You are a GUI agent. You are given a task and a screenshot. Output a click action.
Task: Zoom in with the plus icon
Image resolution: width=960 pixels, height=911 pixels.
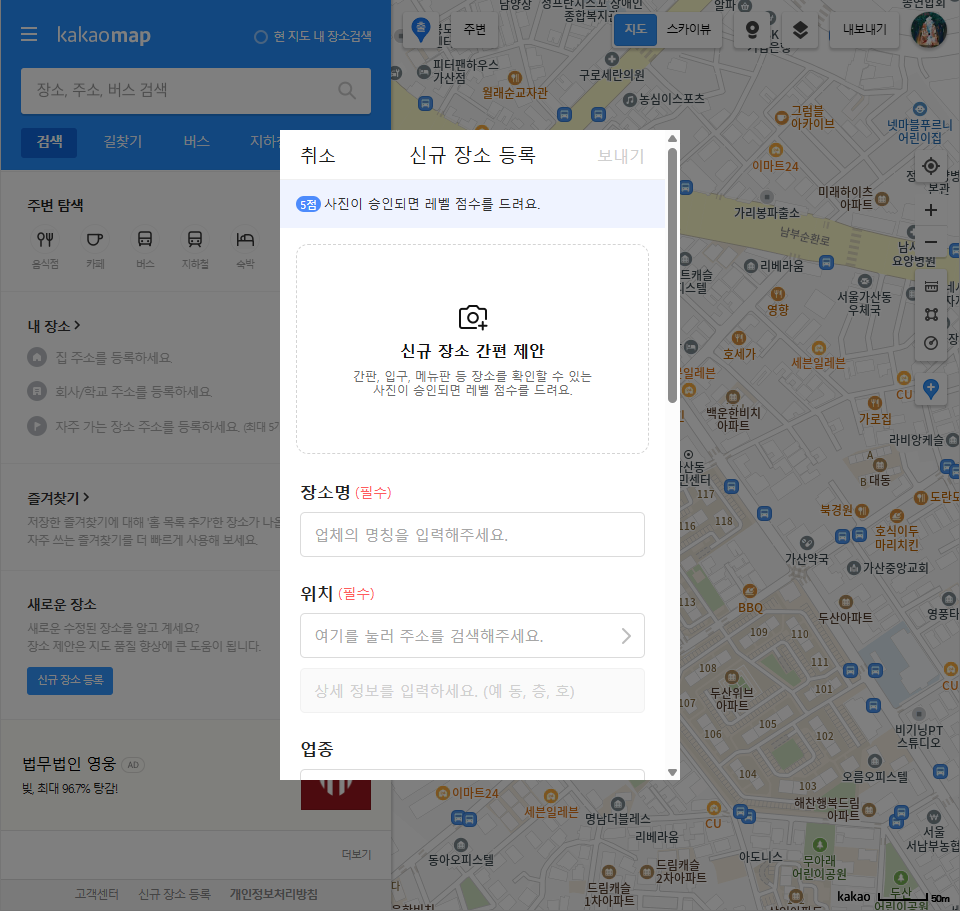[x=931, y=210]
